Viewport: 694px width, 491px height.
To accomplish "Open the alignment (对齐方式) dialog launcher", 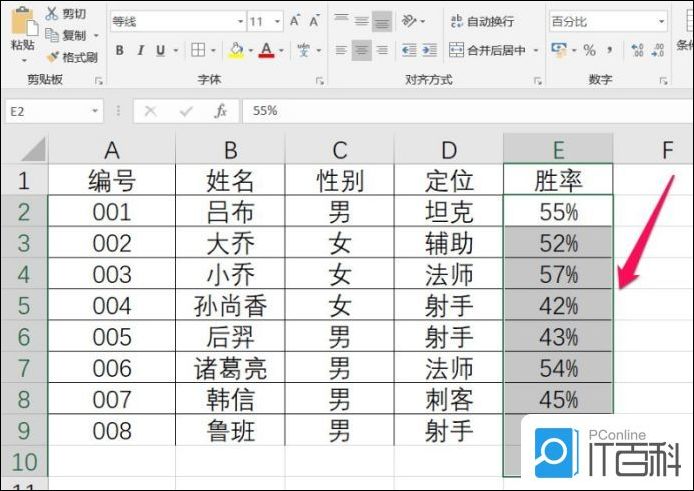I will (538, 81).
